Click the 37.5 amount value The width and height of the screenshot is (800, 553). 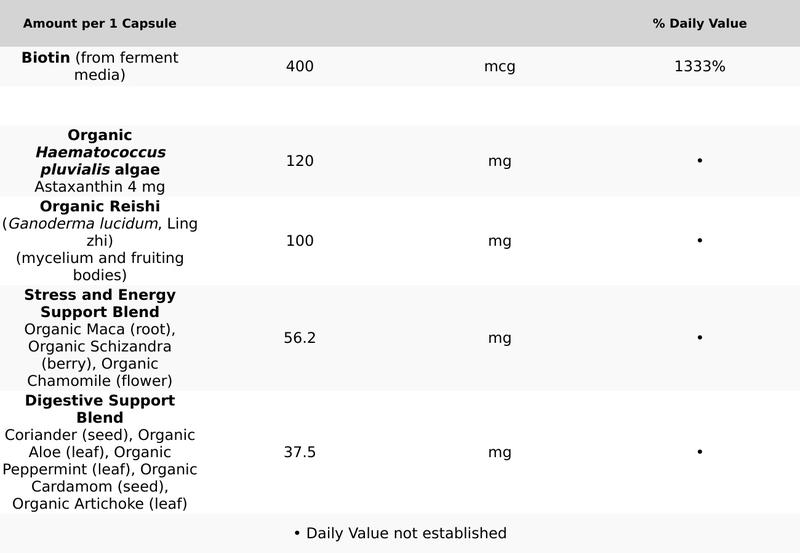point(299,452)
